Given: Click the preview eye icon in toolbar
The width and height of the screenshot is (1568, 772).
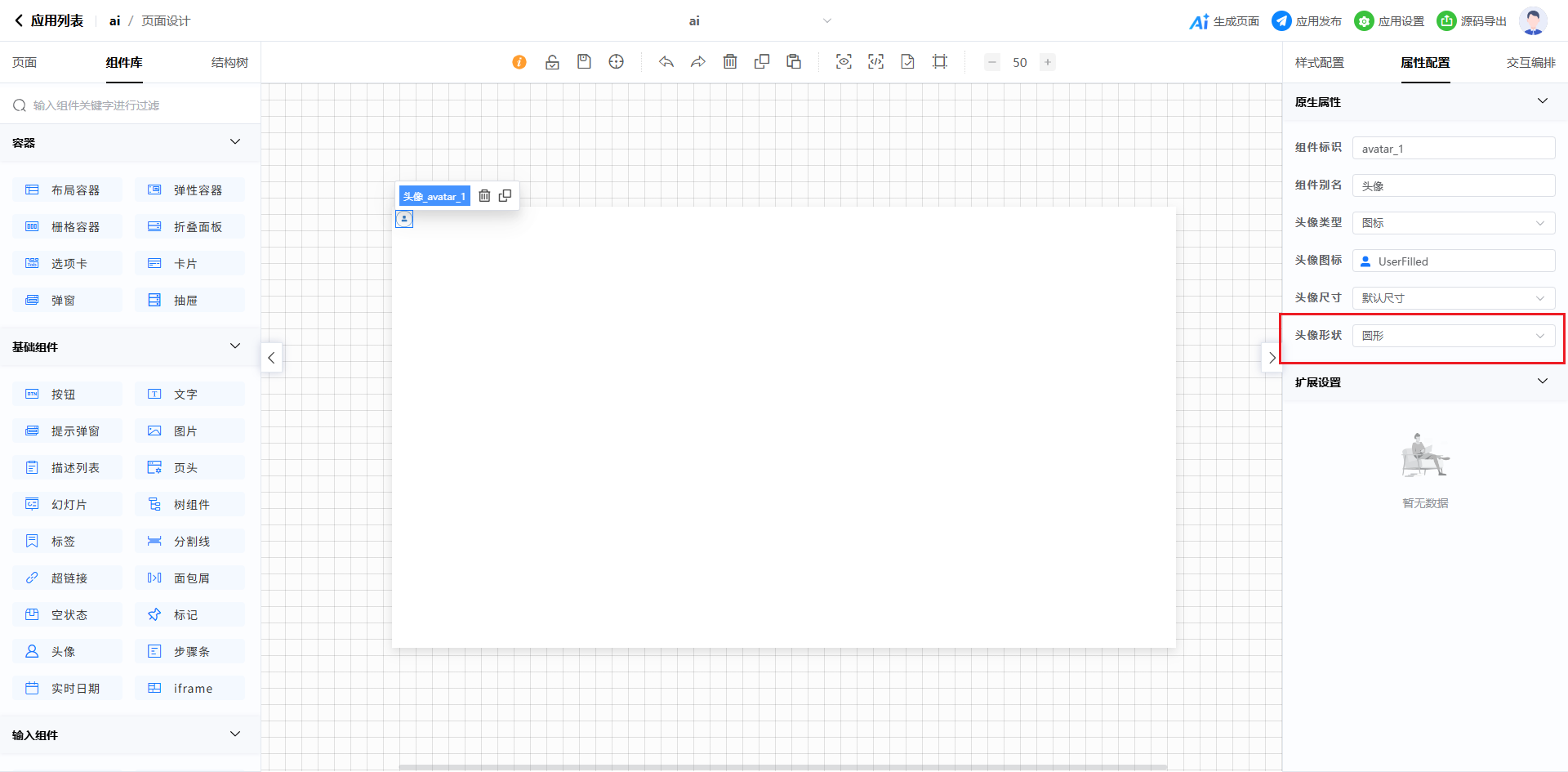Looking at the screenshot, I should click(844, 62).
